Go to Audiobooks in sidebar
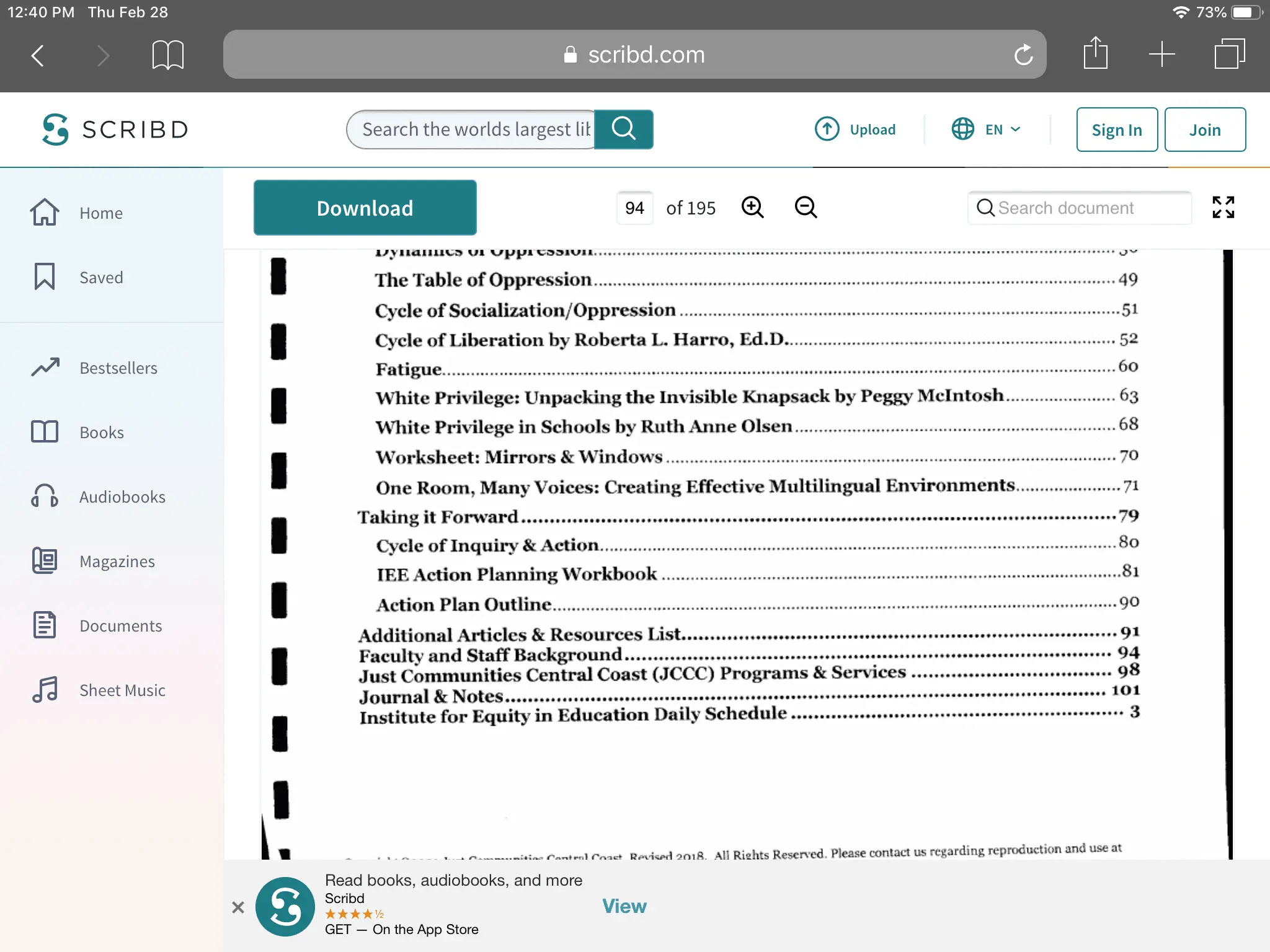 coord(122,497)
